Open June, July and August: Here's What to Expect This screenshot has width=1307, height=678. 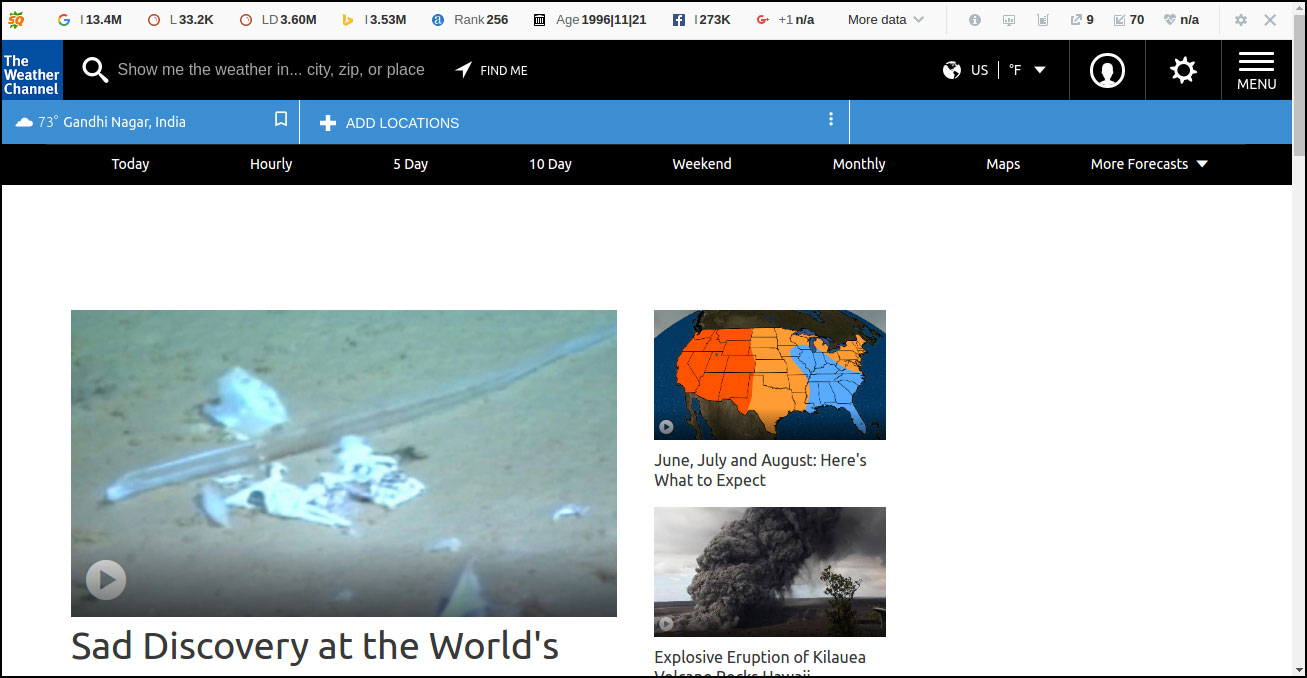pos(760,470)
